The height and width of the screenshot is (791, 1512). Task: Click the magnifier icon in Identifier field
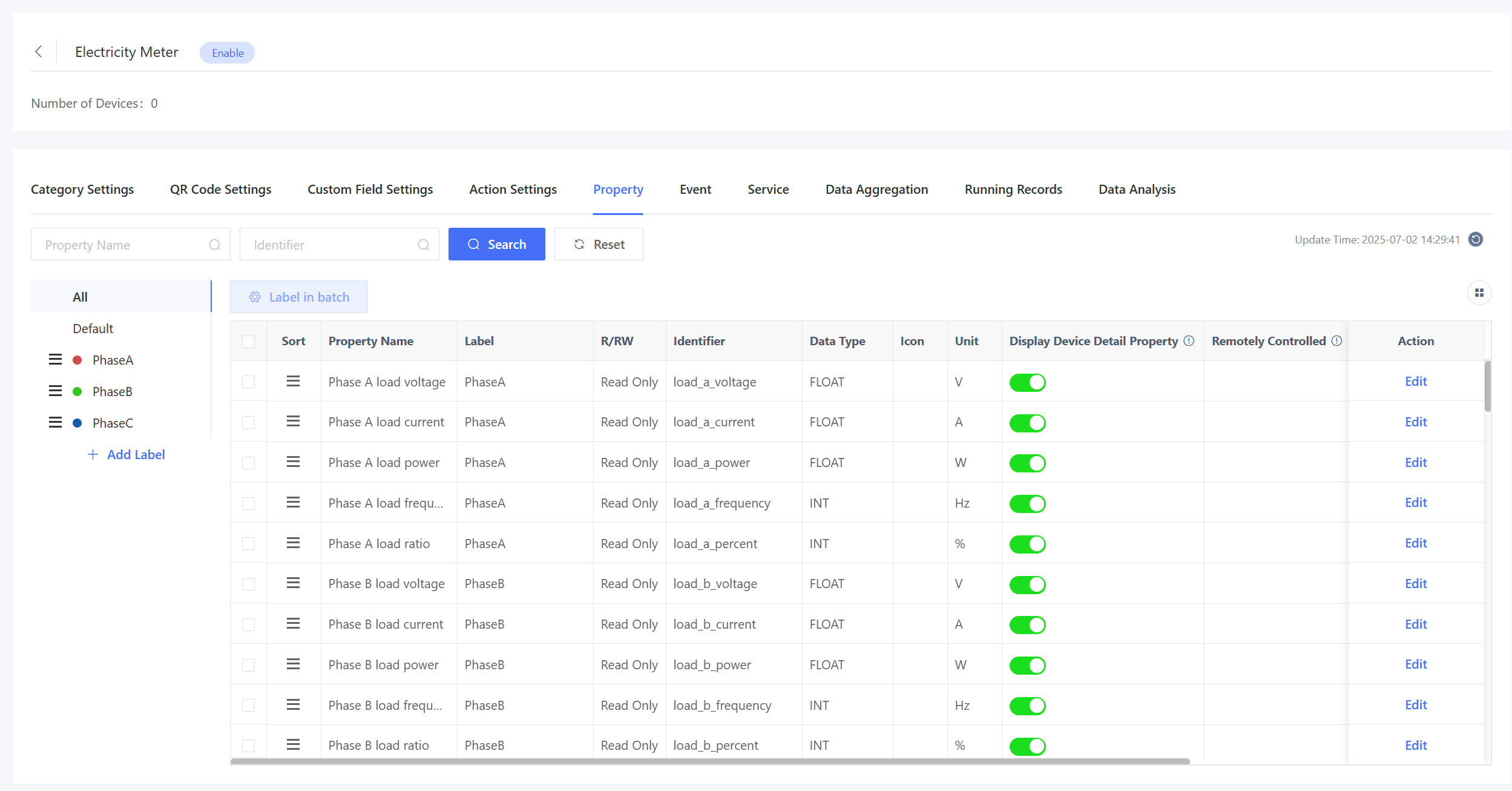423,245
